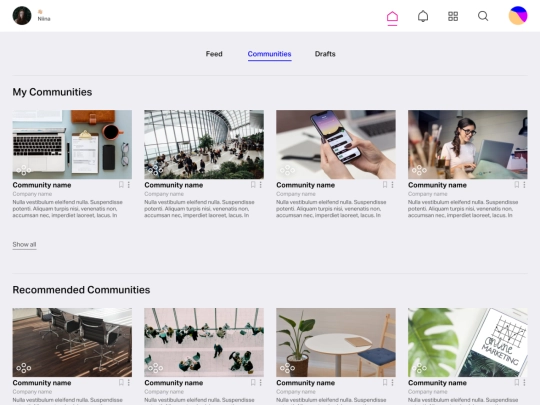Switch to the Feed tab
540x405 pixels.
pyautogui.click(x=214, y=54)
